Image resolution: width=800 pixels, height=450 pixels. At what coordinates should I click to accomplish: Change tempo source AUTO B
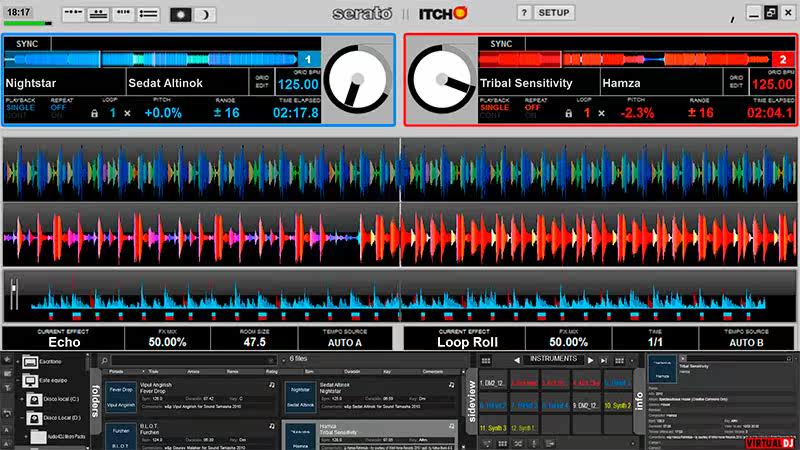coord(746,339)
